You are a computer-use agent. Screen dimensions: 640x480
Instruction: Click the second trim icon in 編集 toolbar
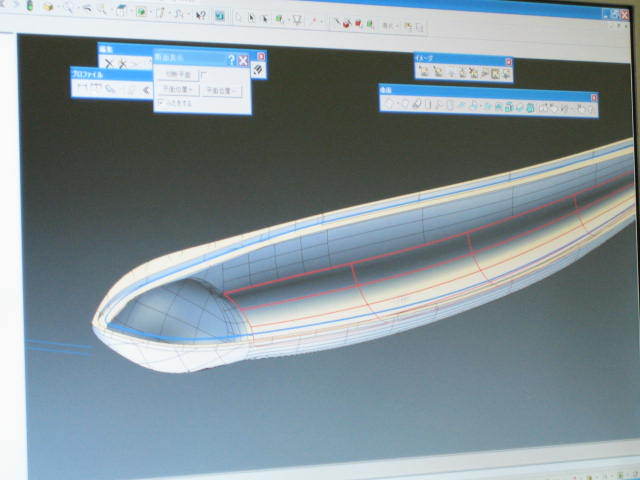pos(122,64)
